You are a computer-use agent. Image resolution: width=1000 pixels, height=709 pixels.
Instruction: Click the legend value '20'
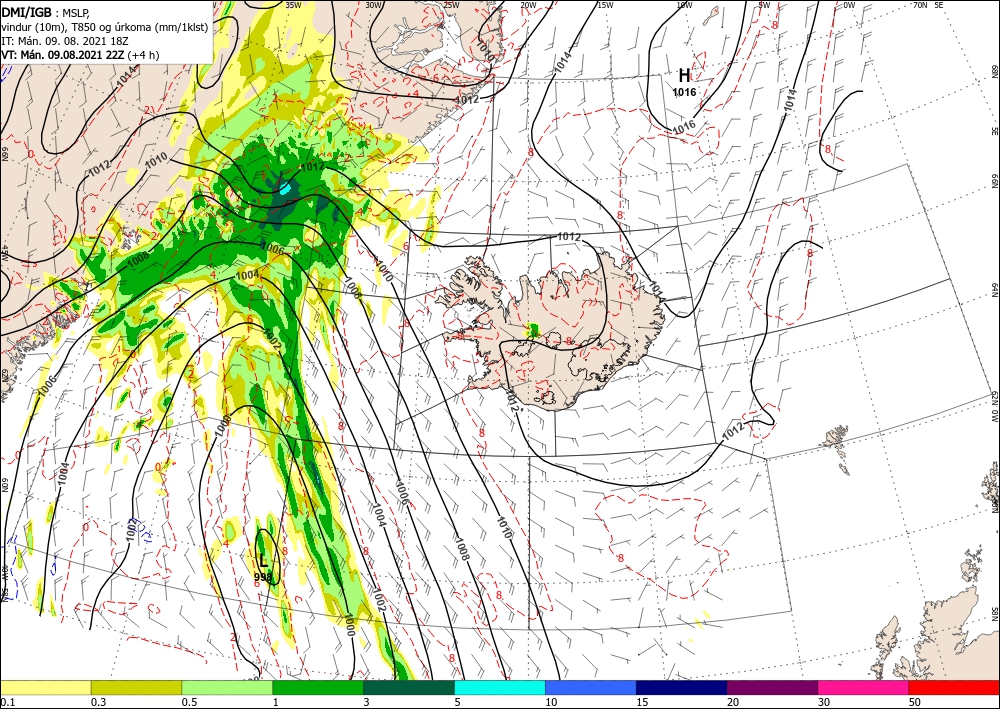pos(733,702)
